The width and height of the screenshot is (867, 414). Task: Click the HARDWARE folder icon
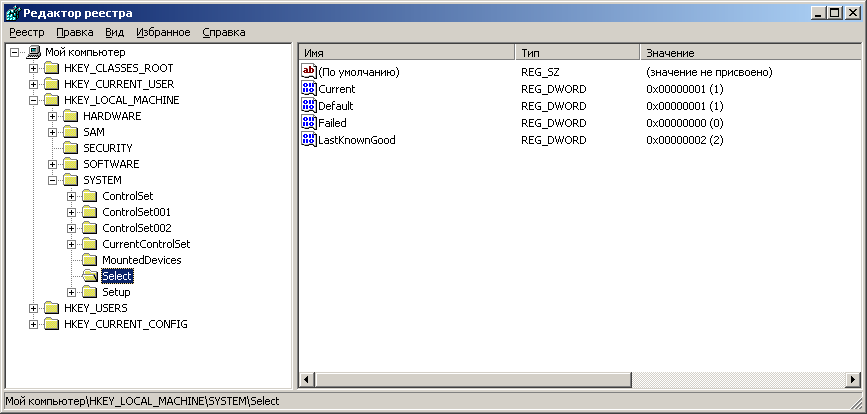pos(70,117)
